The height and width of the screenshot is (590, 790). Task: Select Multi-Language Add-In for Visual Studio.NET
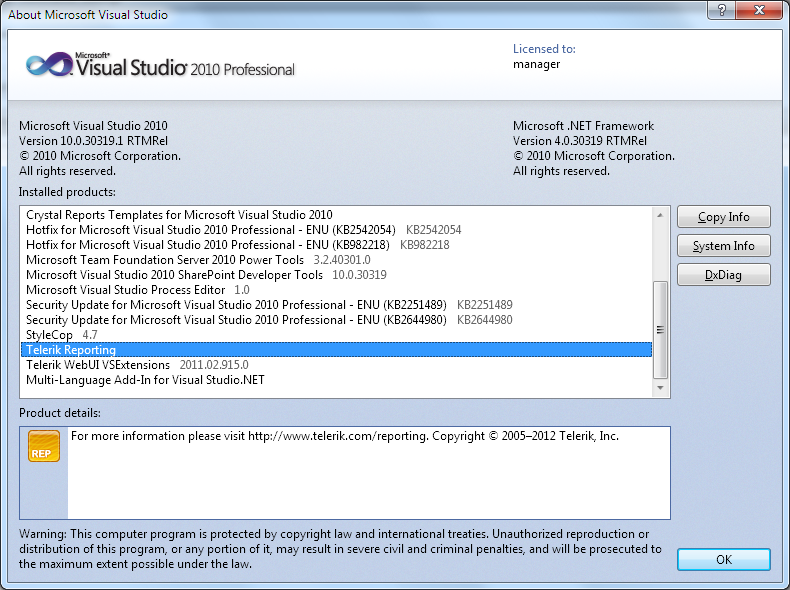(336, 380)
